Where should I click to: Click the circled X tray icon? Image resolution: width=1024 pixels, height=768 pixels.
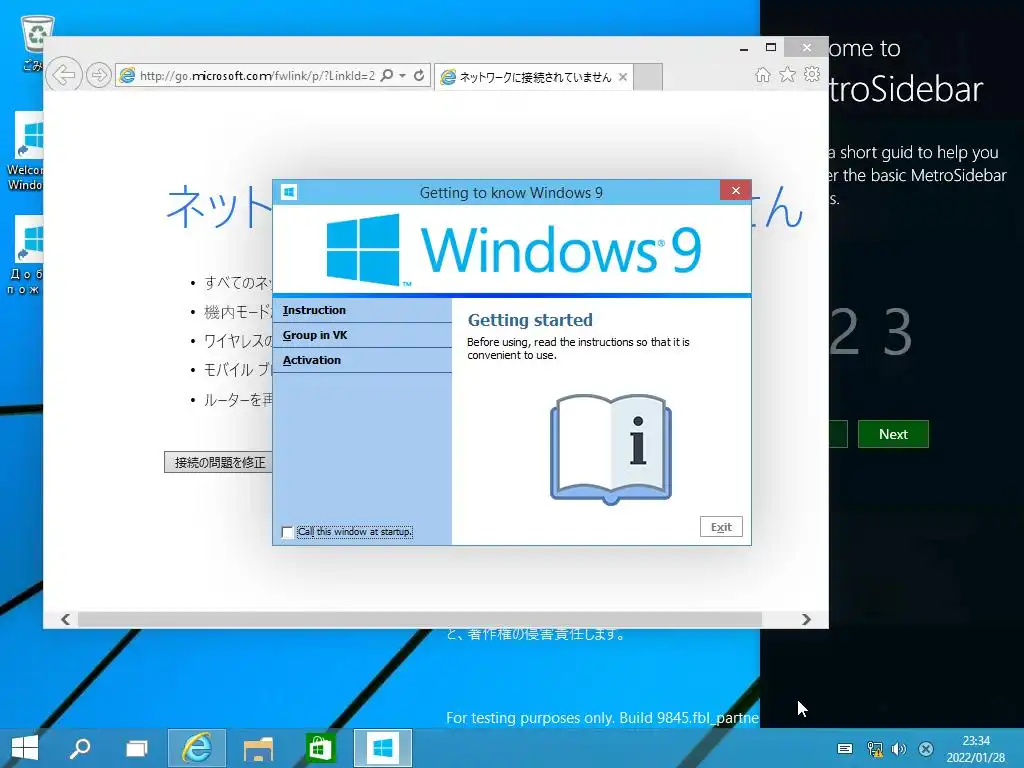(x=925, y=749)
